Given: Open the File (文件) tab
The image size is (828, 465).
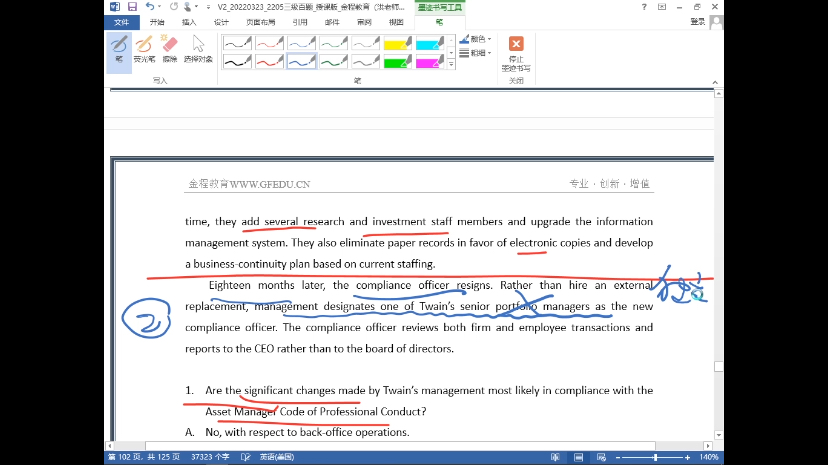Looking at the screenshot, I should (121, 21).
